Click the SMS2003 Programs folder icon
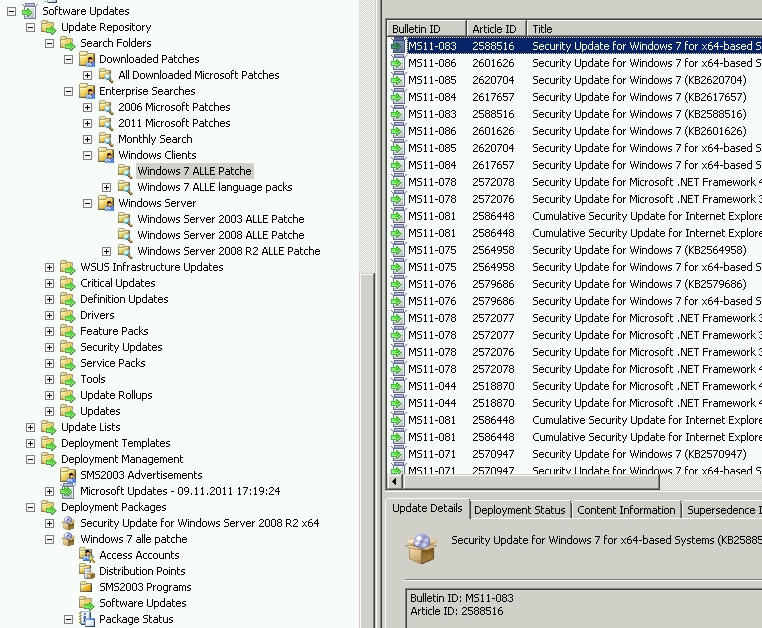This screenshot has width=762, height=628. (87, 587)
